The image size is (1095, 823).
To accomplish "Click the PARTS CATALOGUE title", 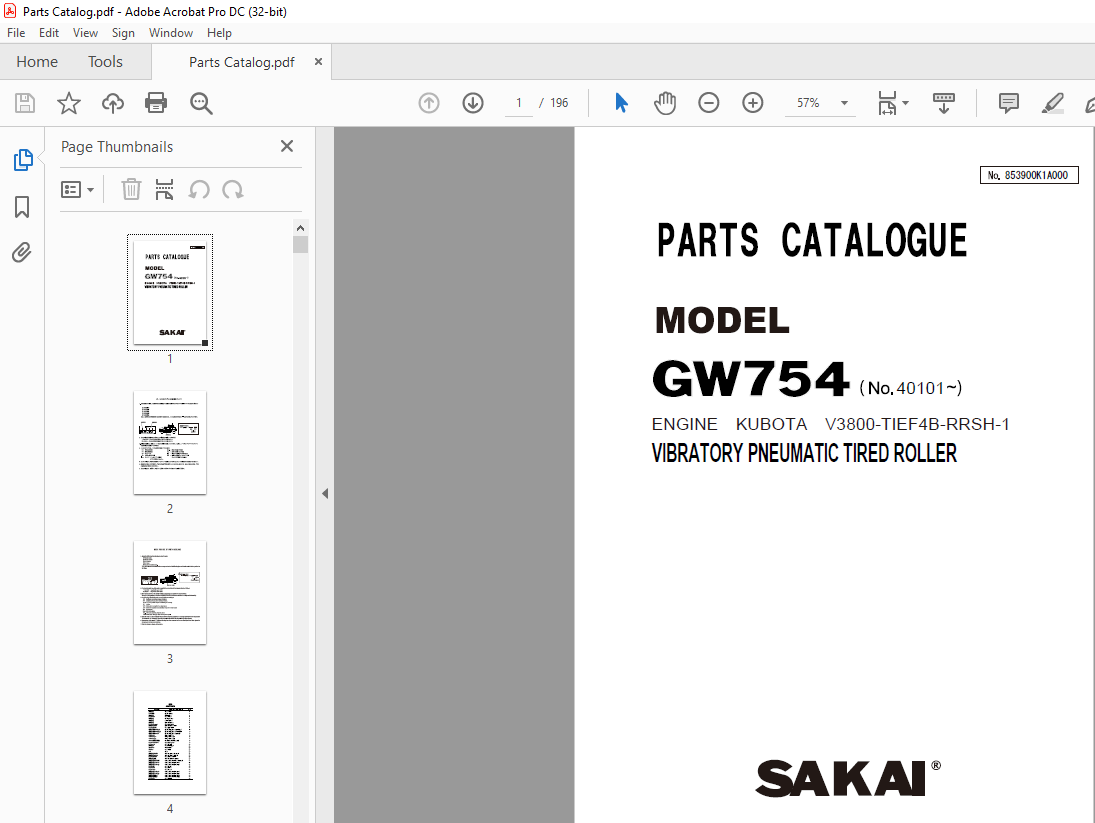I will pos(811,240).
